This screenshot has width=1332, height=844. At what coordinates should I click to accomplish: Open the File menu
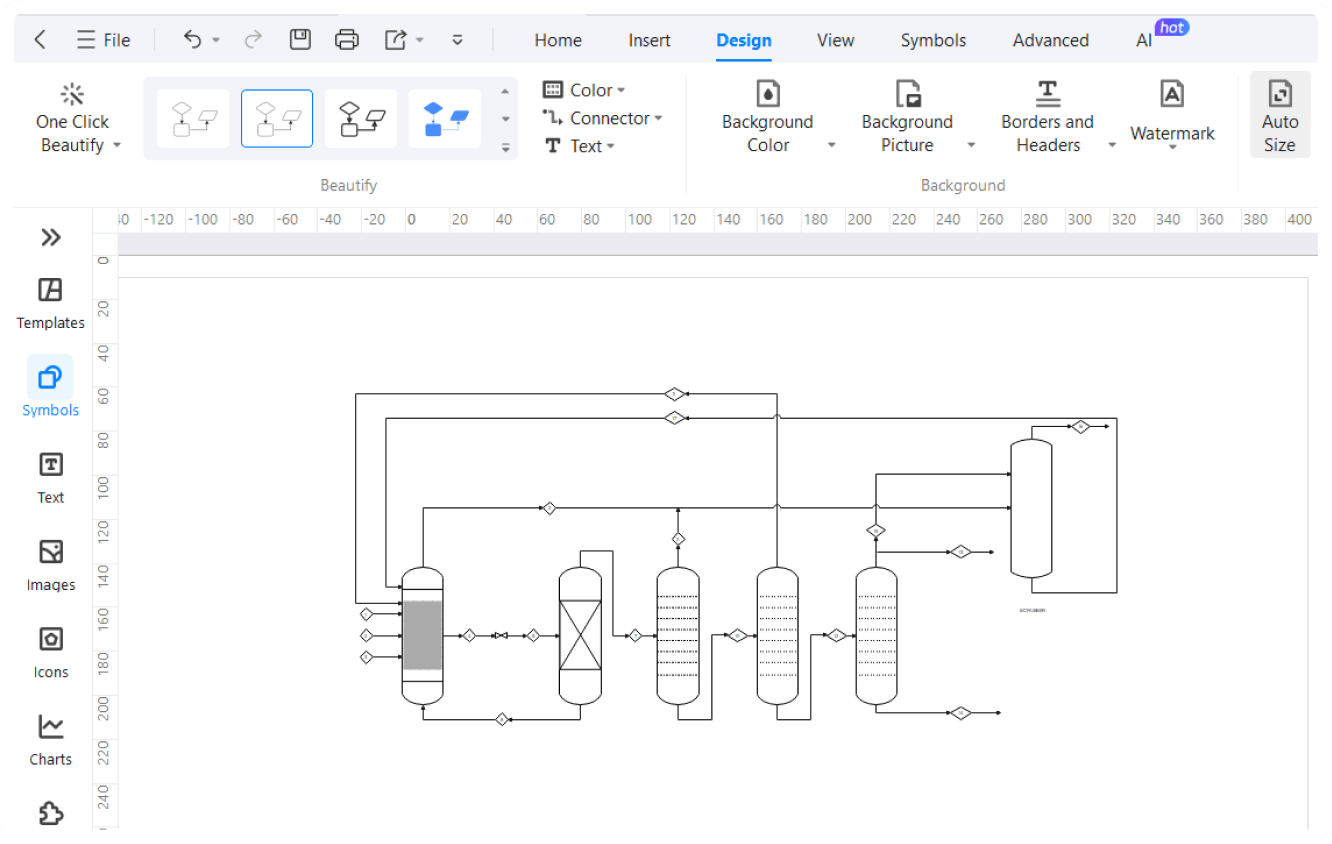[104, 40]
